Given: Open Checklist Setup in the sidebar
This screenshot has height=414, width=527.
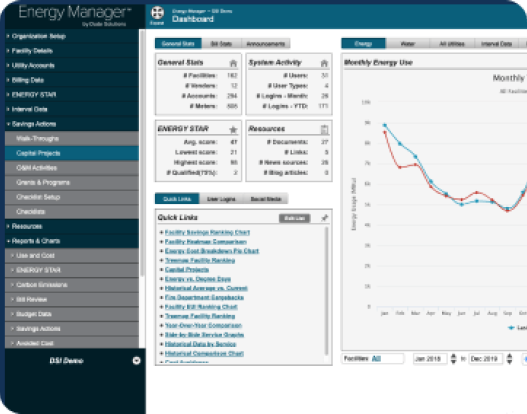Looking at the screenshot, I should [x=72, y=197].
